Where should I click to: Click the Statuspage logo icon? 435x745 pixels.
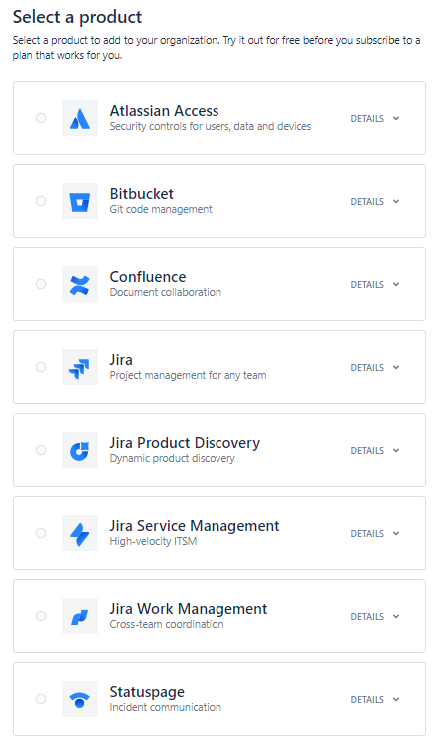[80, 699]
